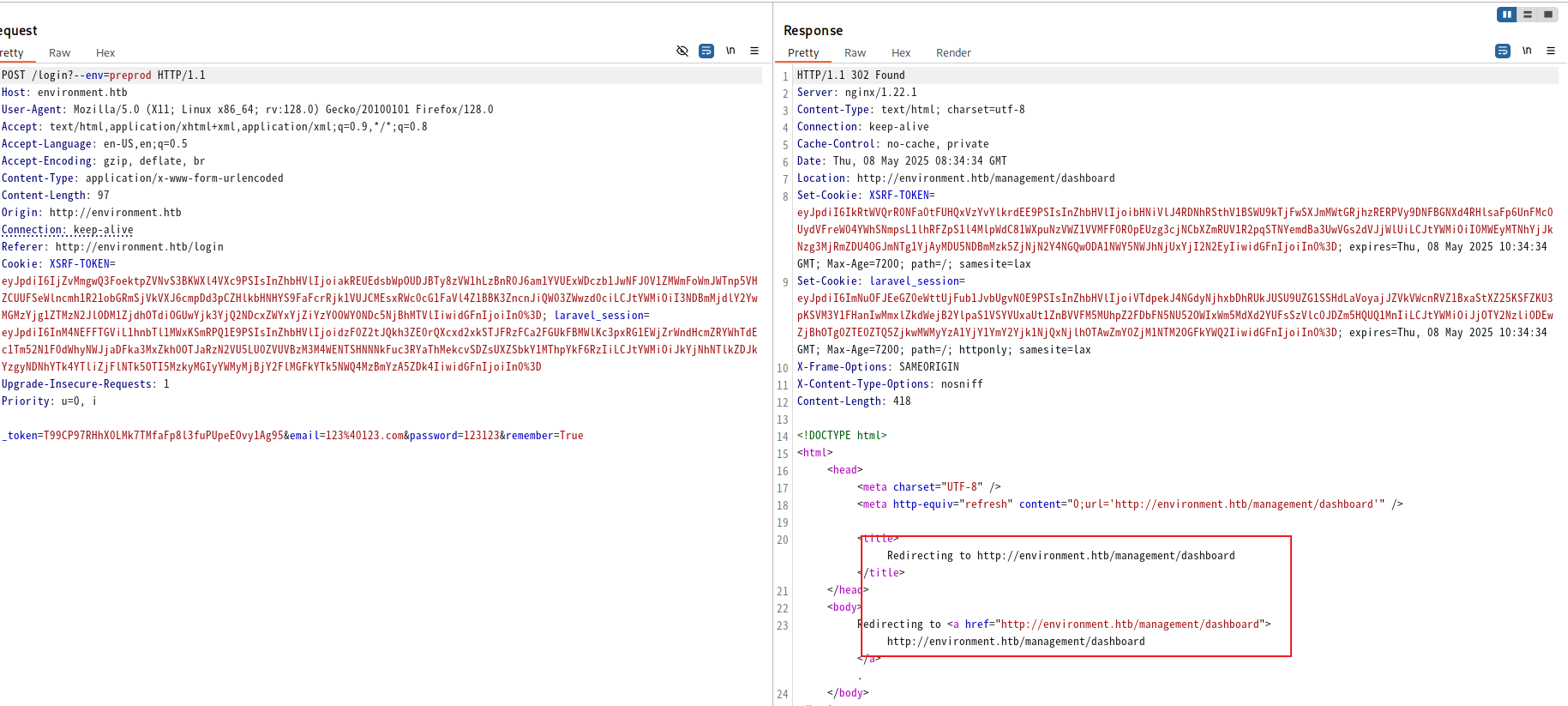
Task: Click the 'Origin: http://environment.htb' line
Action: [x=92, y=213]
